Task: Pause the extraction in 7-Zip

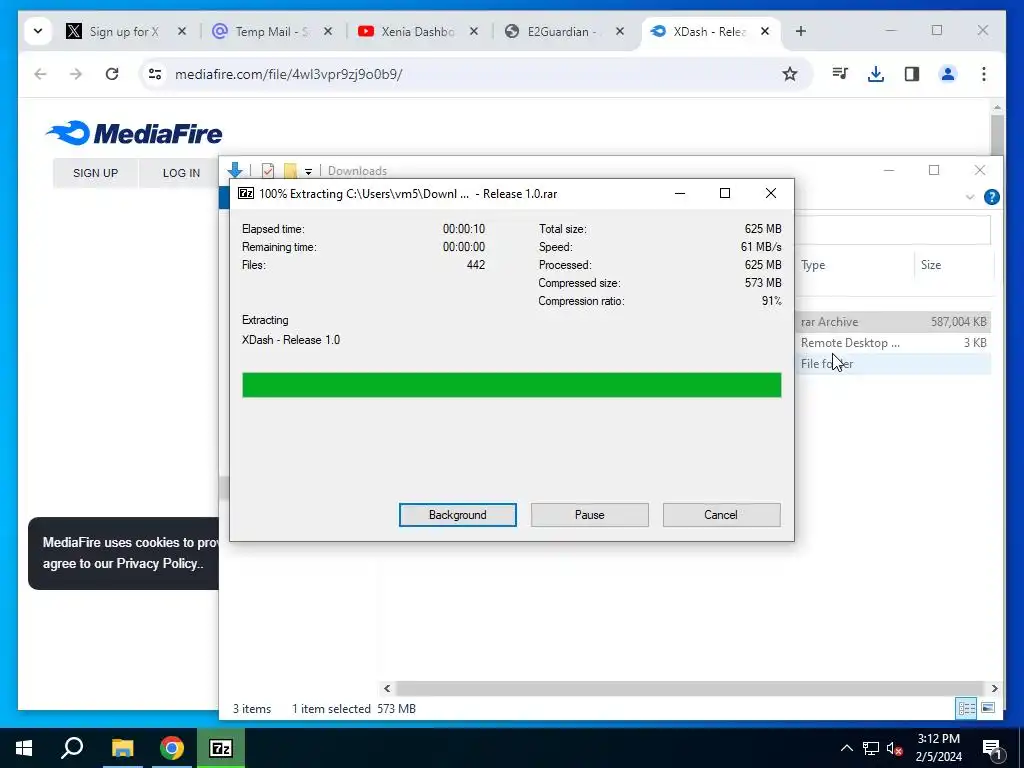Action: [x=589, y=515]
